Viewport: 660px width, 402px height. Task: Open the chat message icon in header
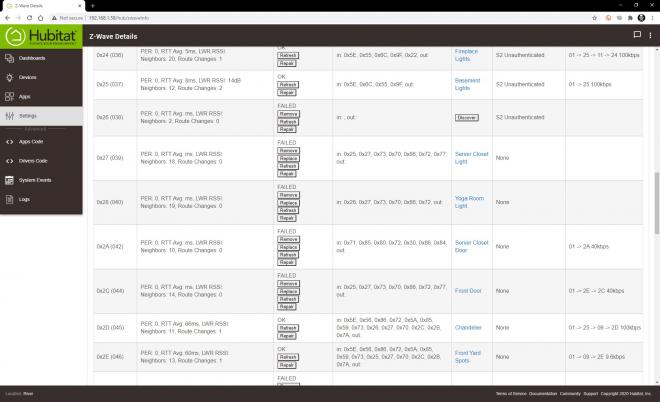[637, 35]
